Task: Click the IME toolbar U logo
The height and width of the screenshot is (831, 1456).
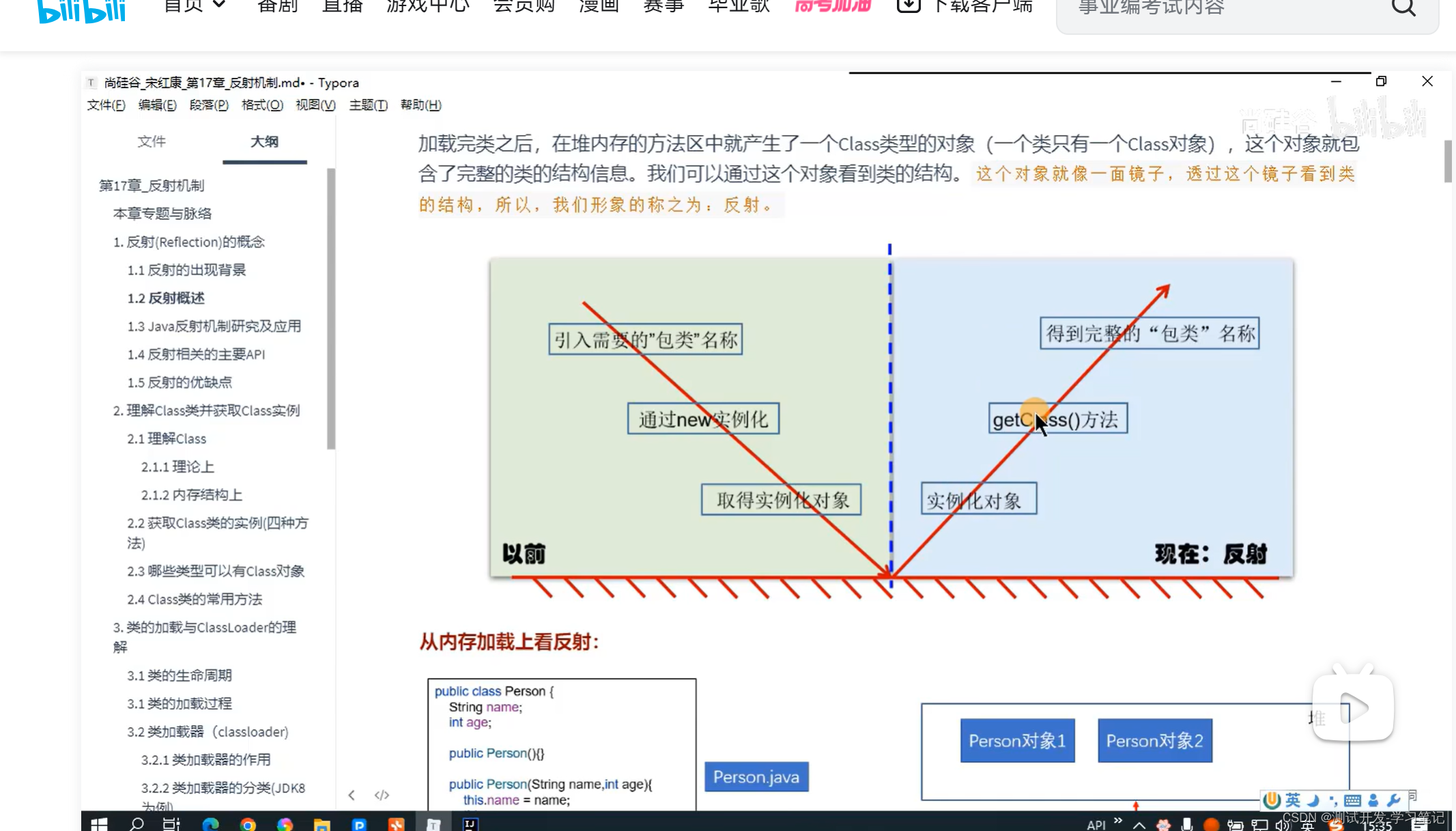Action: pyautogui.click(x=1272, y=800)
